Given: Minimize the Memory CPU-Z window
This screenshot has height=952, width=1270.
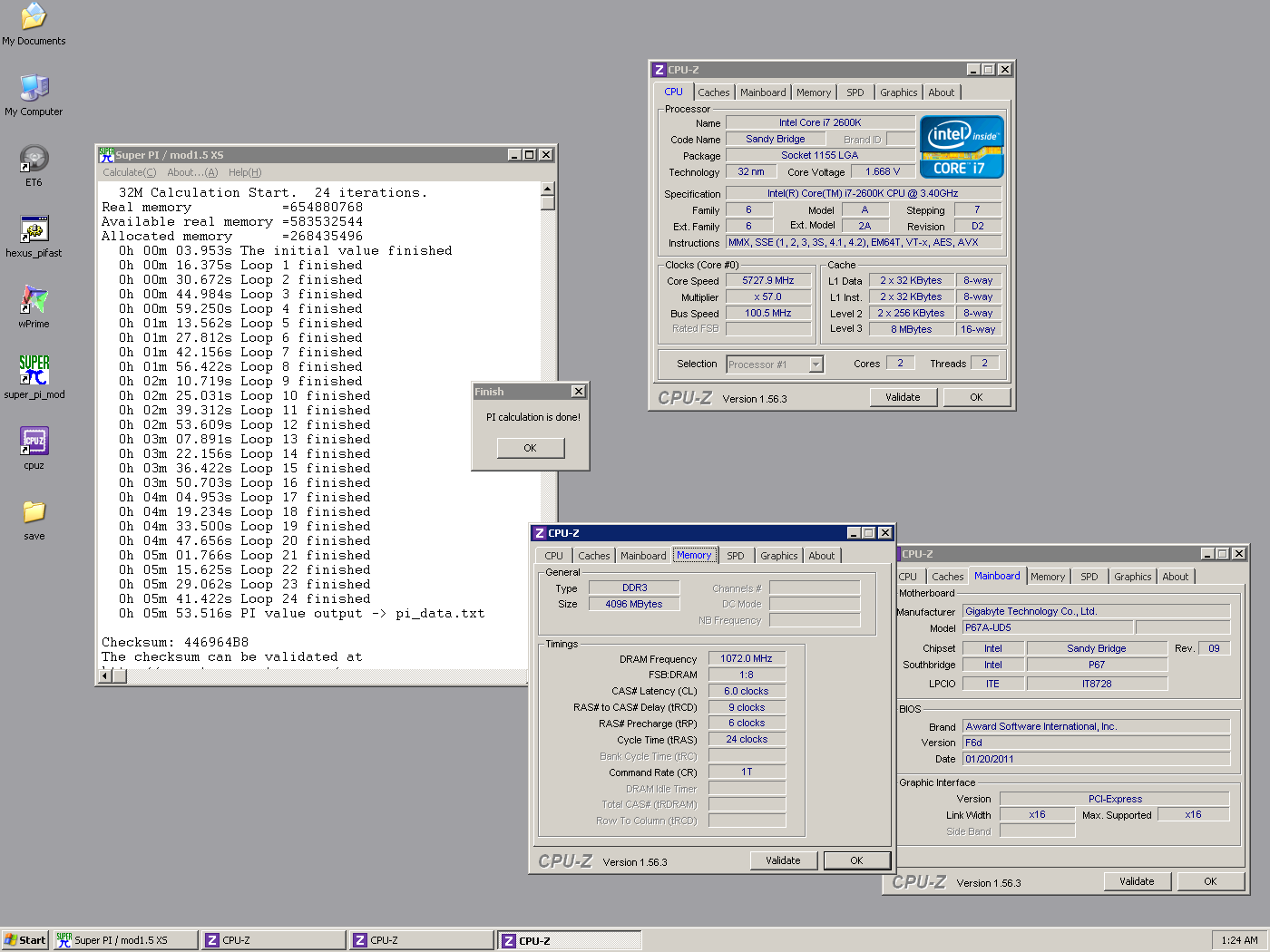Looking at the screenshot, I should (x=854, y=533).
